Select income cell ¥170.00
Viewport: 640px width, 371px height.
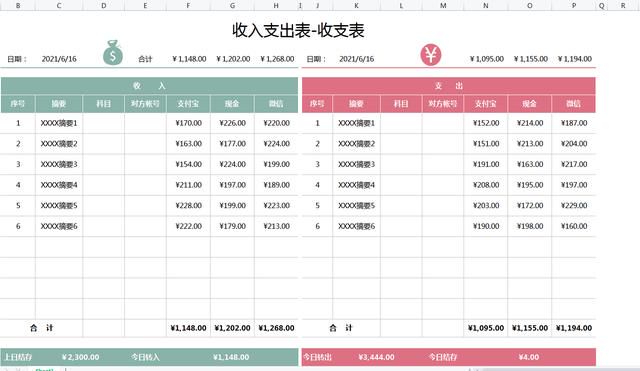click(189, 123)
